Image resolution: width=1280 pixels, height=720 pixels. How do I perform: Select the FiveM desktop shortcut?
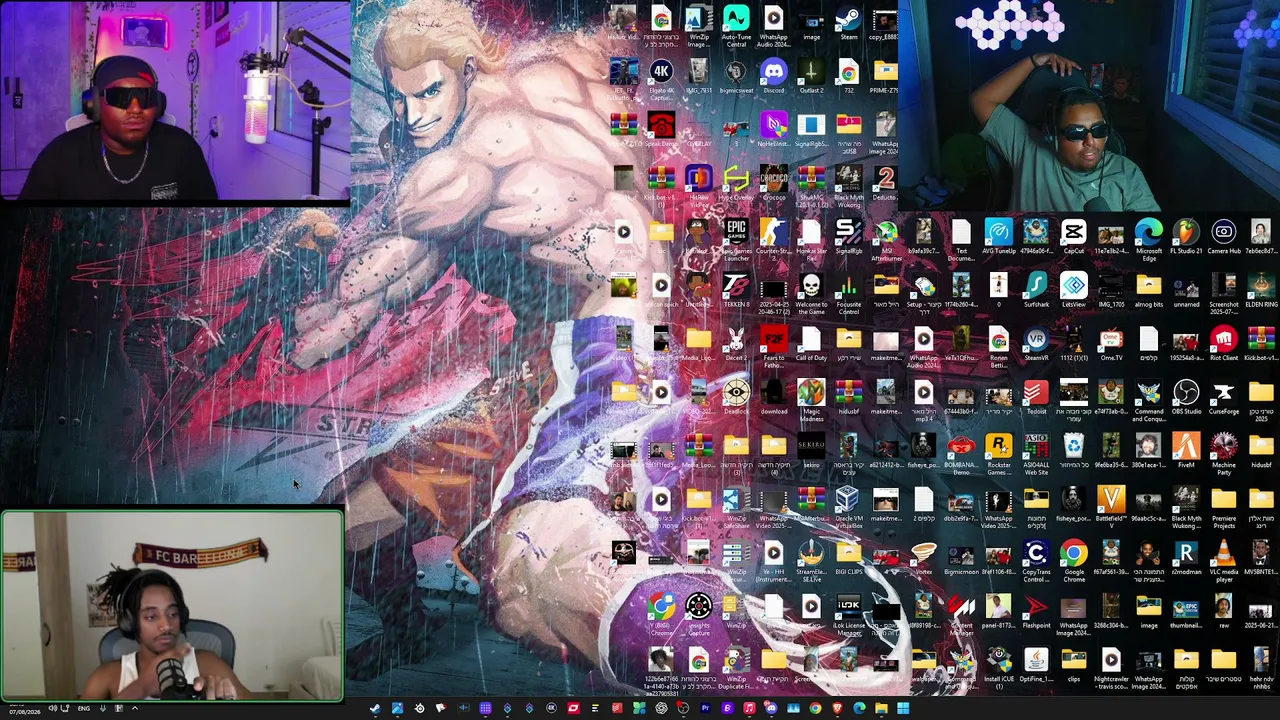click(x=1186, y=452)
